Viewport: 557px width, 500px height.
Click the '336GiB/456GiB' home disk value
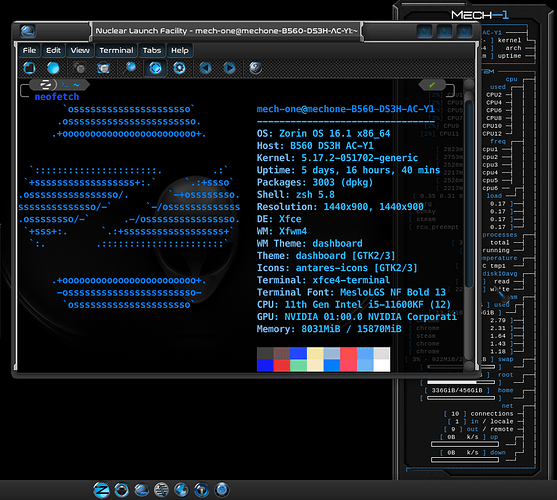(x=457, y=390)
